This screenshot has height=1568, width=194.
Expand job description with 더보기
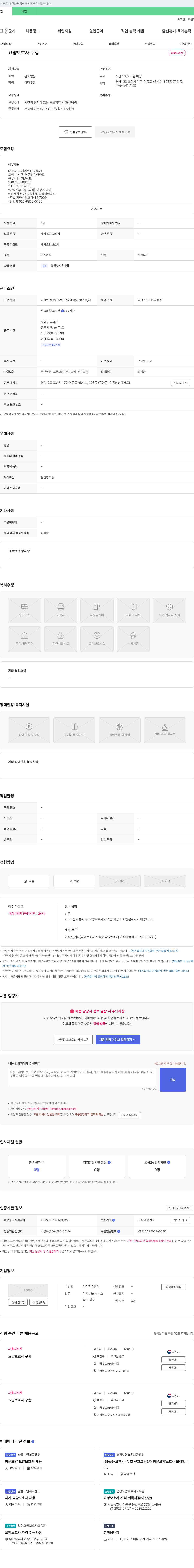96,209
